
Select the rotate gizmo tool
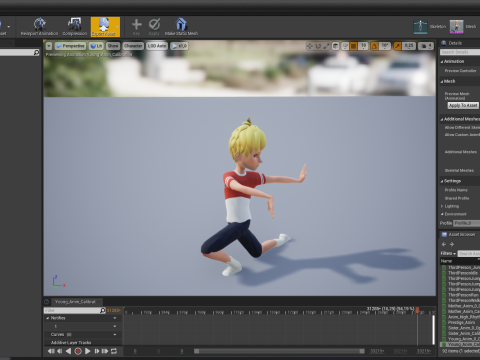(318, 46)
